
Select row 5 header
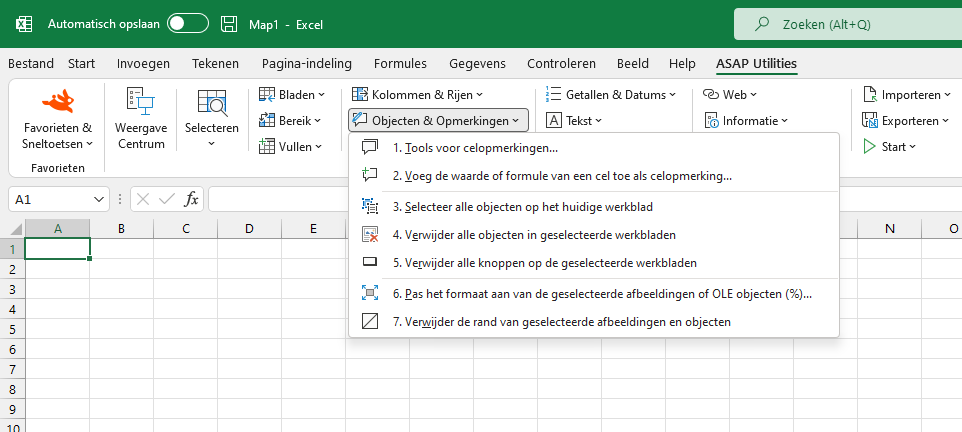[12, 329]
